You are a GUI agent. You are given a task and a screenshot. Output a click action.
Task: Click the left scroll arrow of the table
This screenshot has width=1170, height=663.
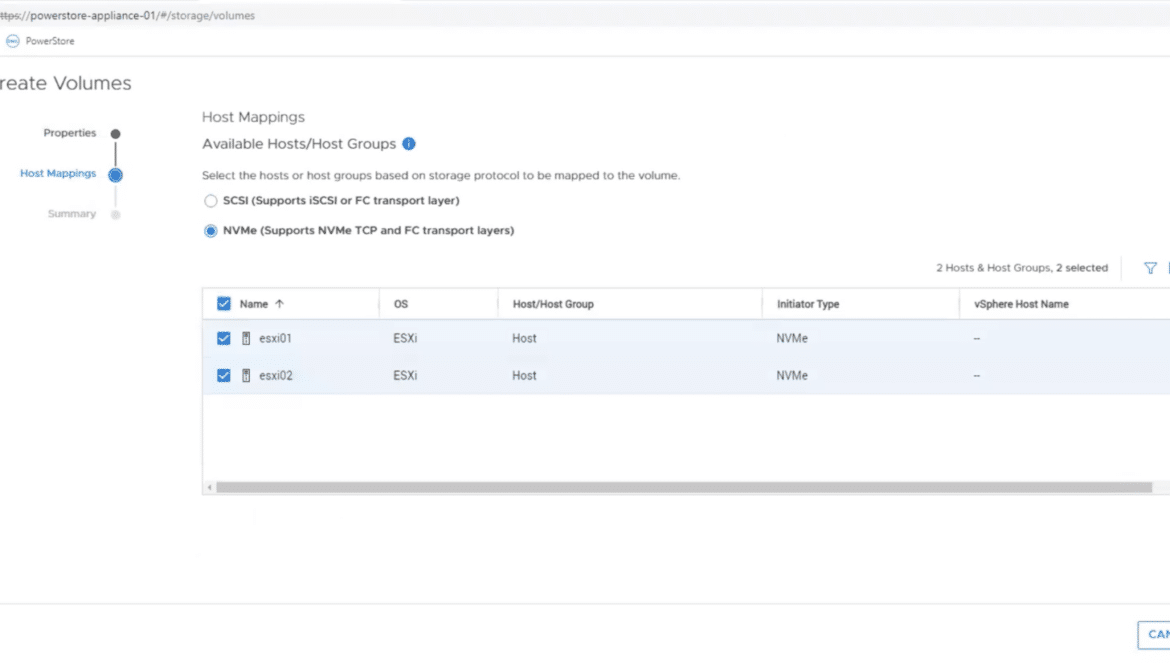tap(210, 488)
